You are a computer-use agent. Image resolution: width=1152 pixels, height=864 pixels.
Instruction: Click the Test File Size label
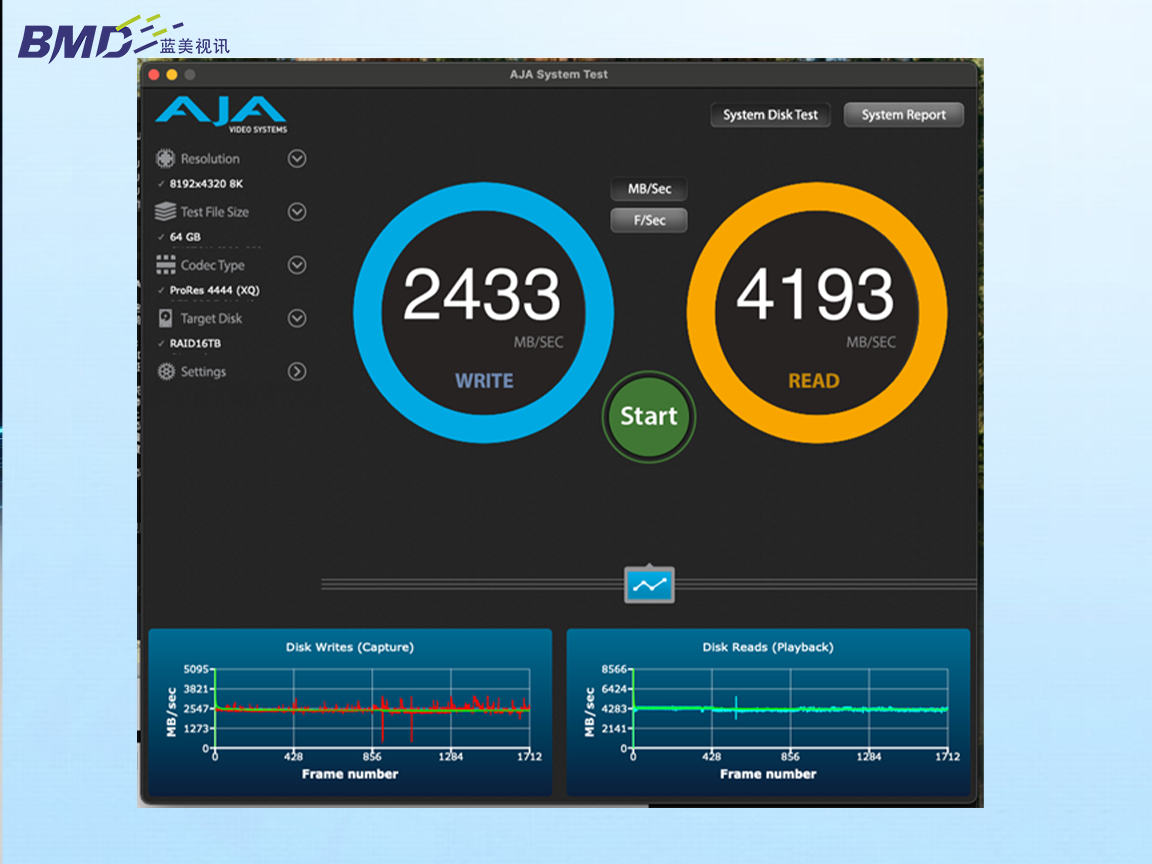click(215, 212)
